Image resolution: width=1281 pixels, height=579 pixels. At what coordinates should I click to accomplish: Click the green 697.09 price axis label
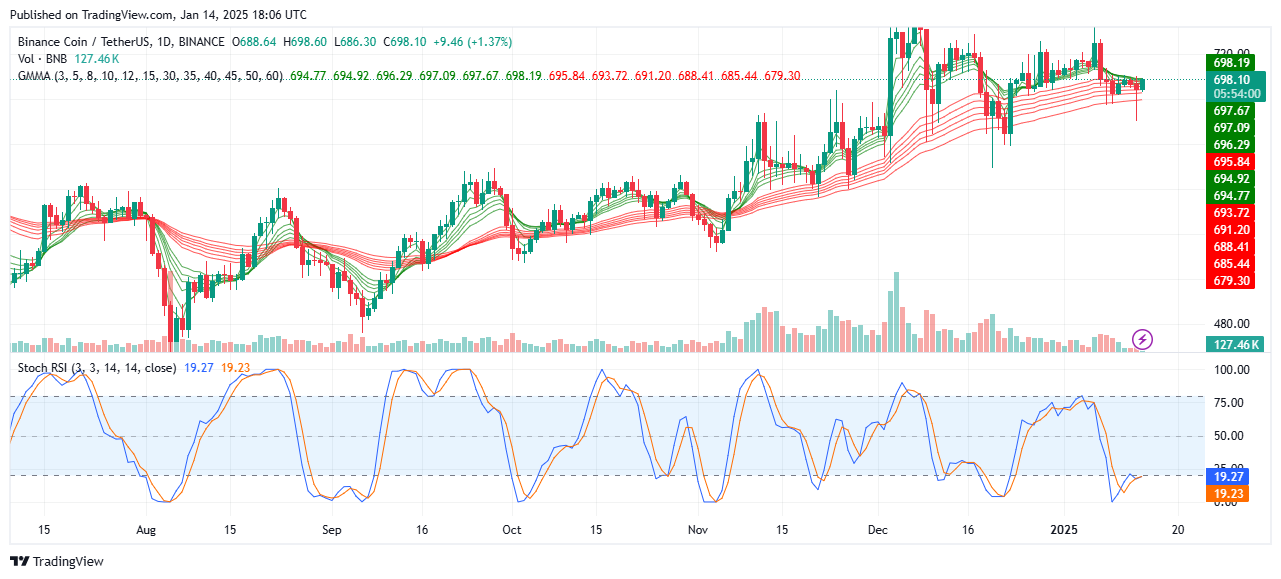point(1231,128)
